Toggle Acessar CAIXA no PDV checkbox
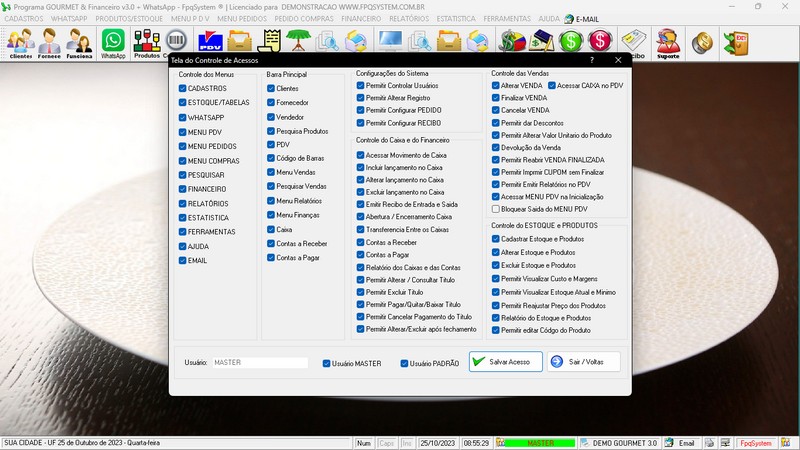The width and height of the screenshot is (800, 450). 552,86
